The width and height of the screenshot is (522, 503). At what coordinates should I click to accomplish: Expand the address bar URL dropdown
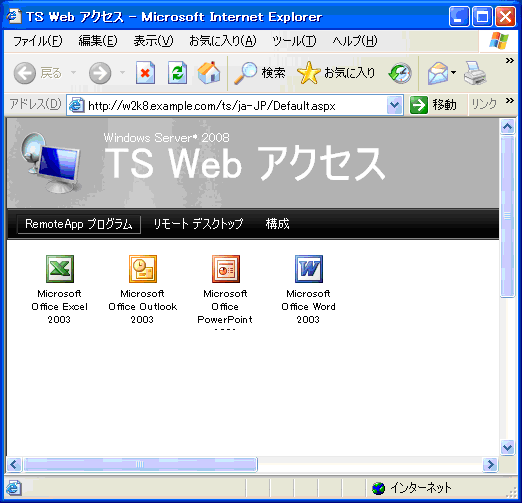[395, 105]
